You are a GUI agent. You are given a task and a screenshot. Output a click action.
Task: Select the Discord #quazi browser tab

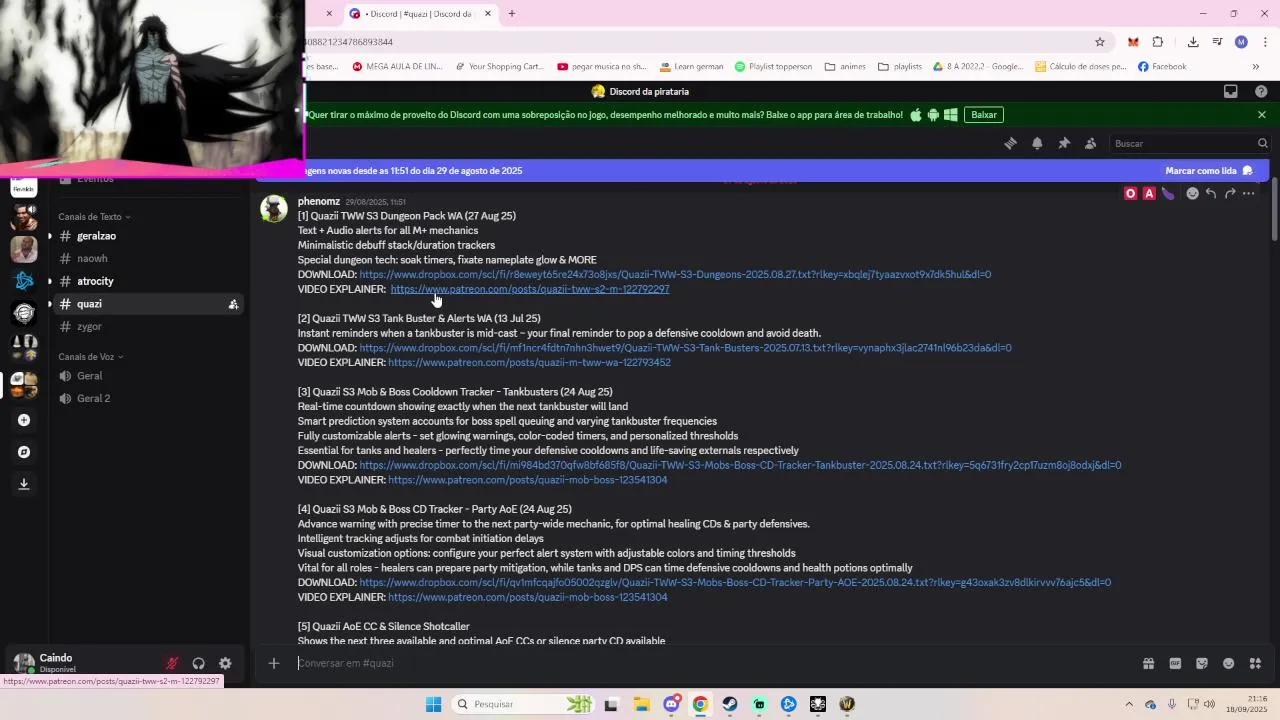click(x=420, y=14)
